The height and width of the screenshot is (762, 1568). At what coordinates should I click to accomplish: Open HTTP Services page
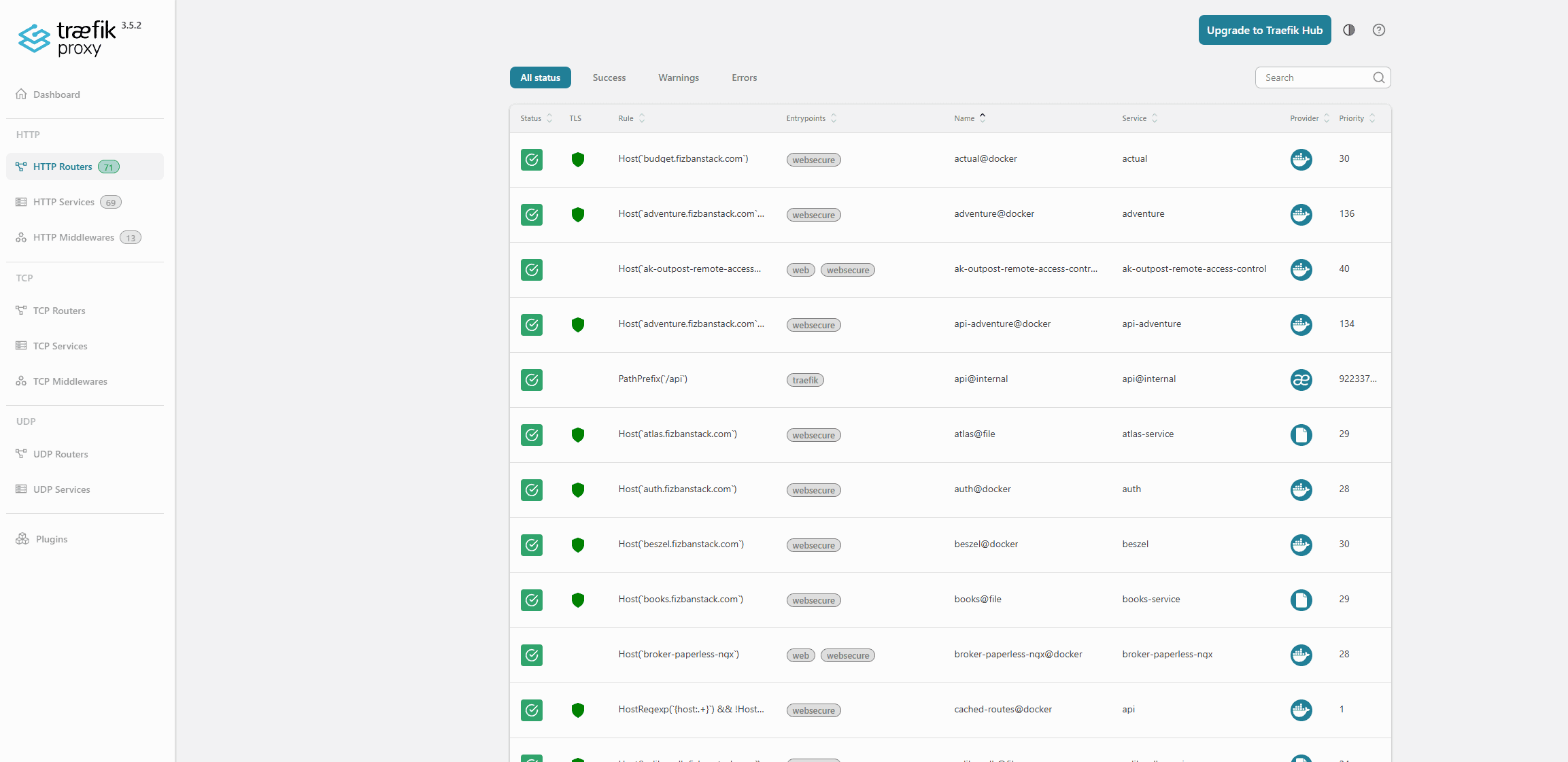(85, 202)
